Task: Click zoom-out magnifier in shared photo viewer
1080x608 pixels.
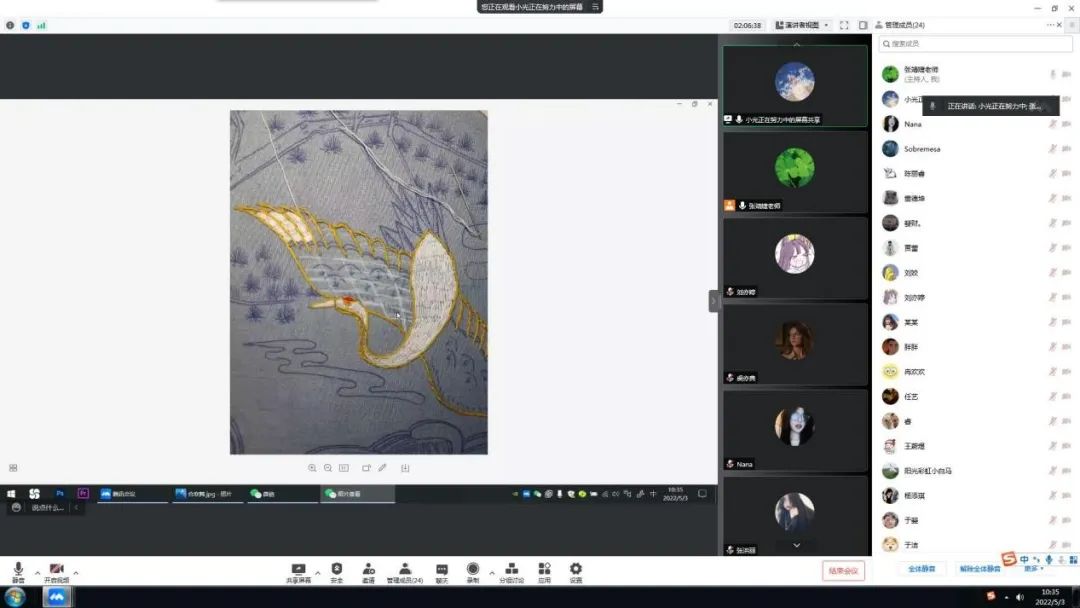Action: tap(328, 468)
